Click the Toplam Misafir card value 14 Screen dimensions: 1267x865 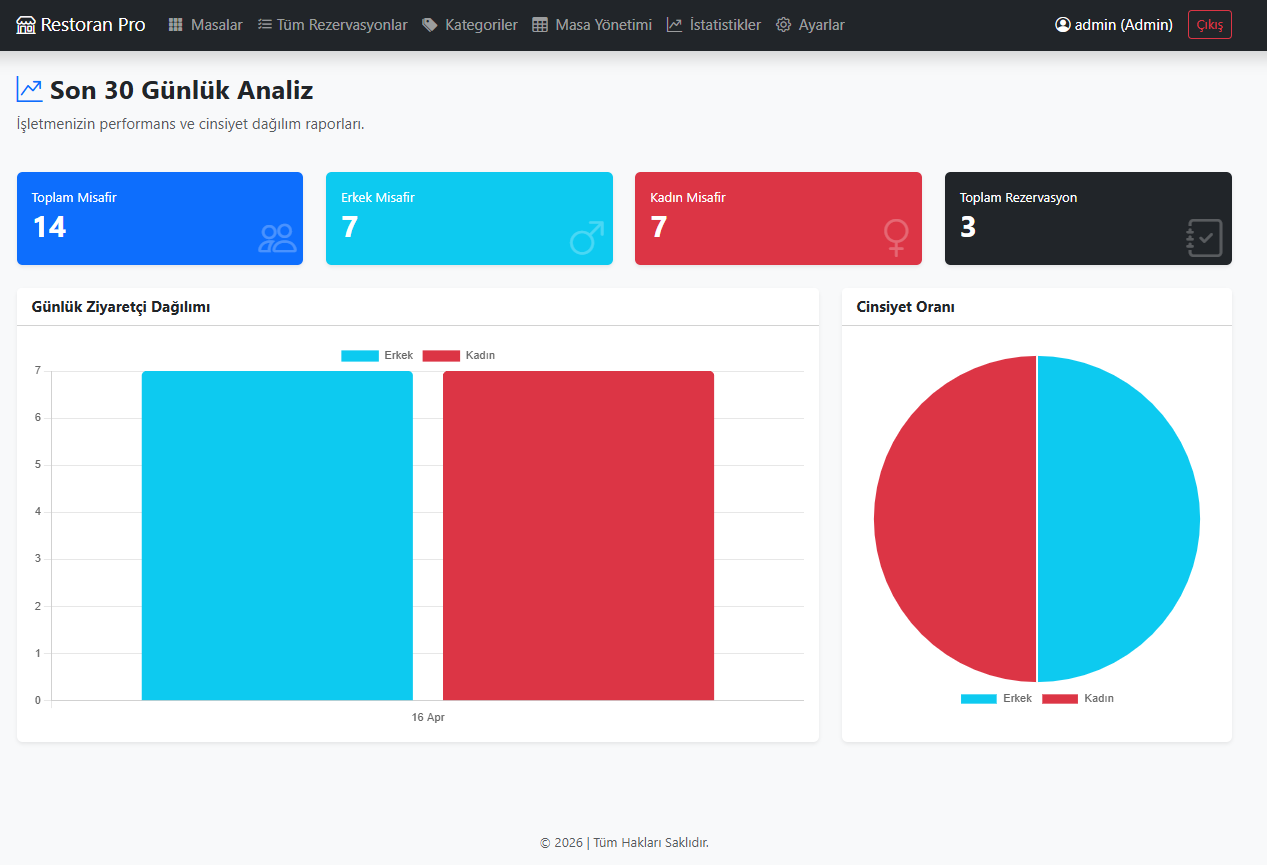click(x=49, y=227)
